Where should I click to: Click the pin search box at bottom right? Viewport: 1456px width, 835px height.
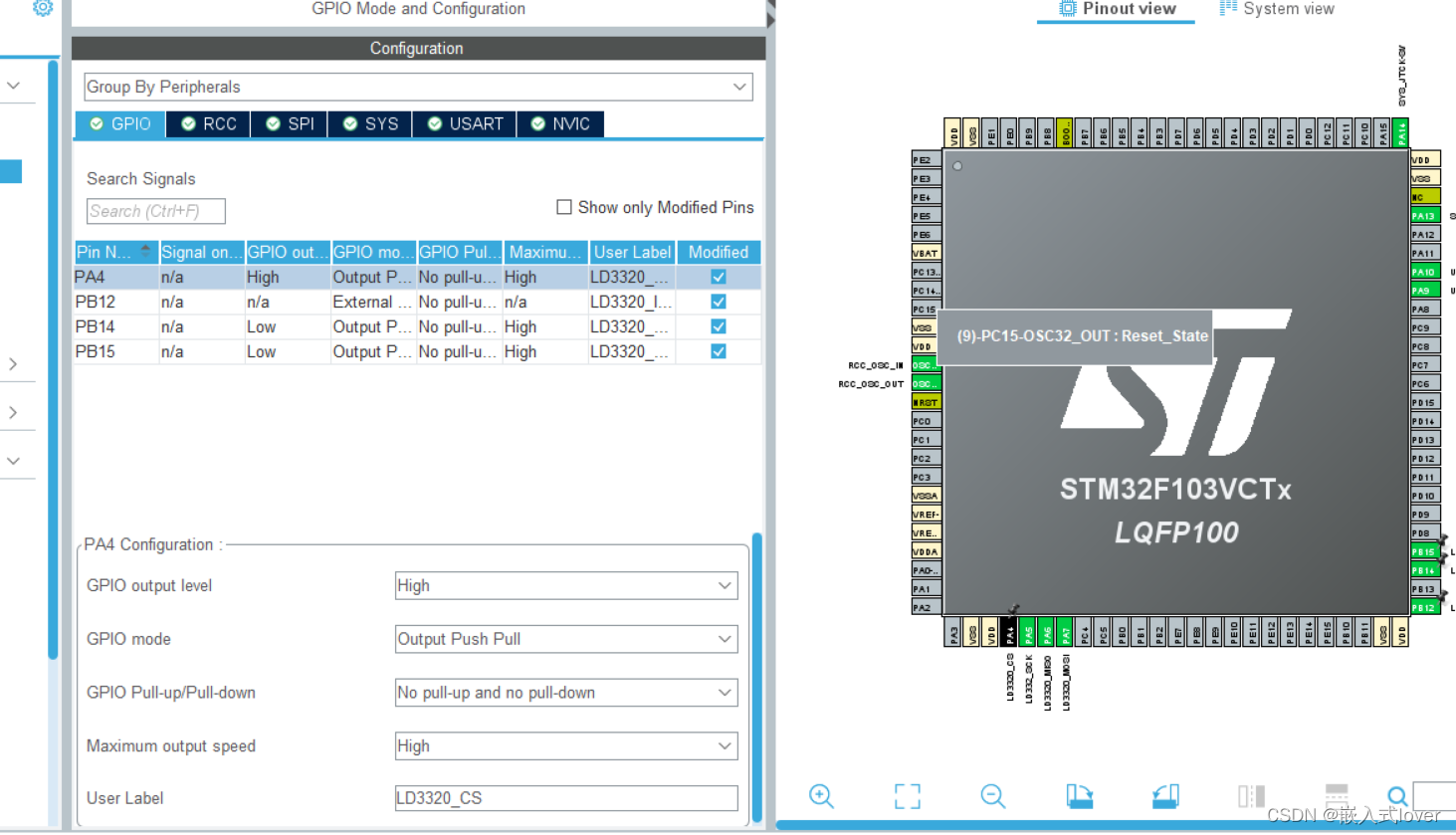pyautogui.click(x=1434, y=796)
